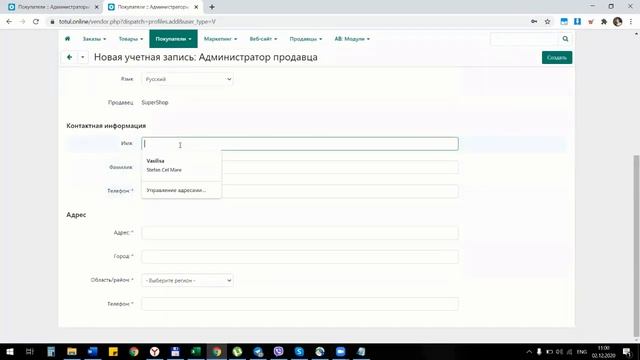The image size is (640, 360).
Task: Open a new browser tab with plus
Action: pyautogui.click(x=212, y=7)
